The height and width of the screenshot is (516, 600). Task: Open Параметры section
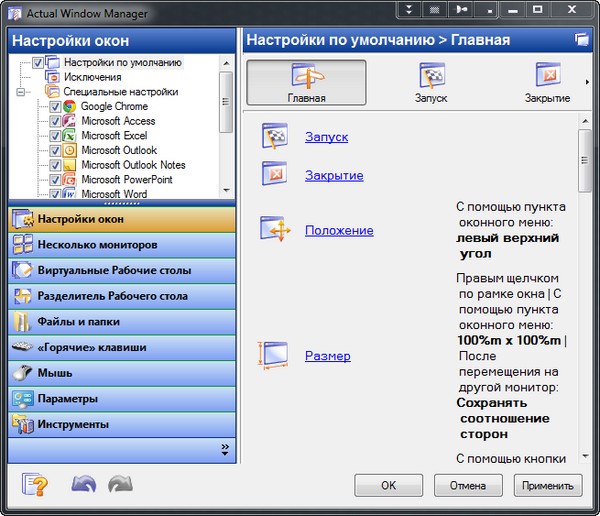point(122,398)
